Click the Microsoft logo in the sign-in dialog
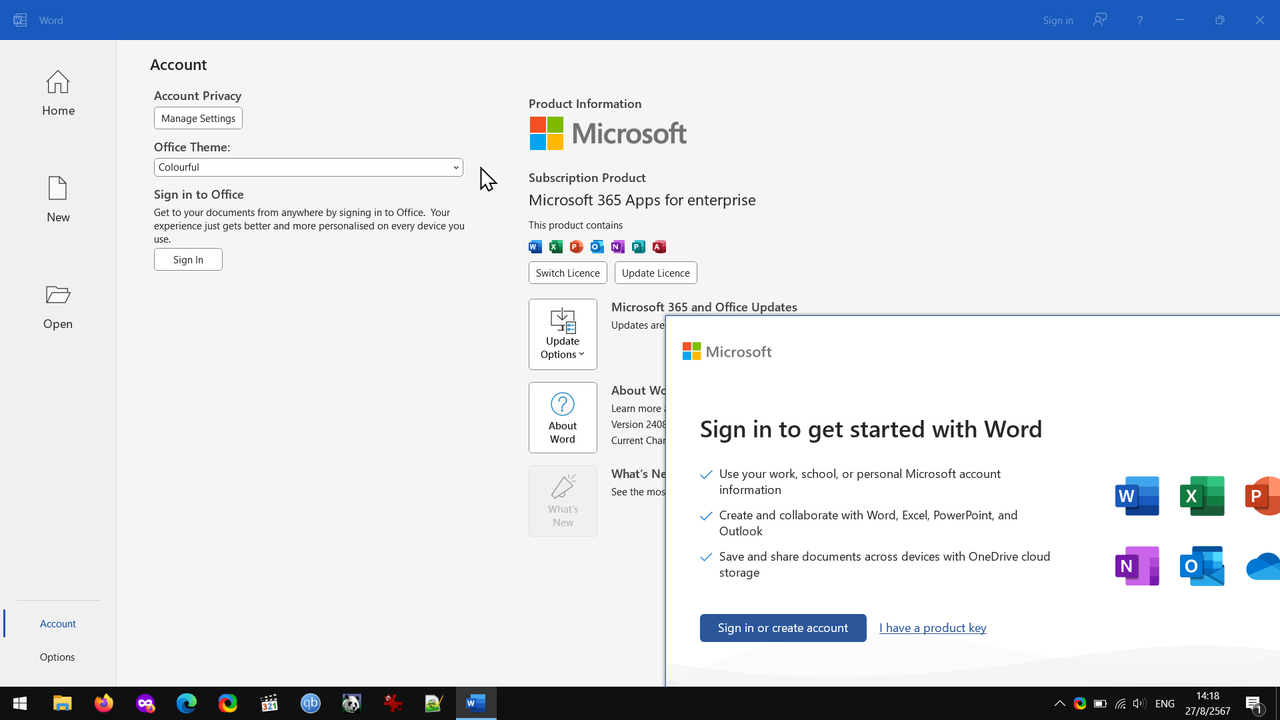Screen dimensions: 1280x720 [x=727, y=351]
